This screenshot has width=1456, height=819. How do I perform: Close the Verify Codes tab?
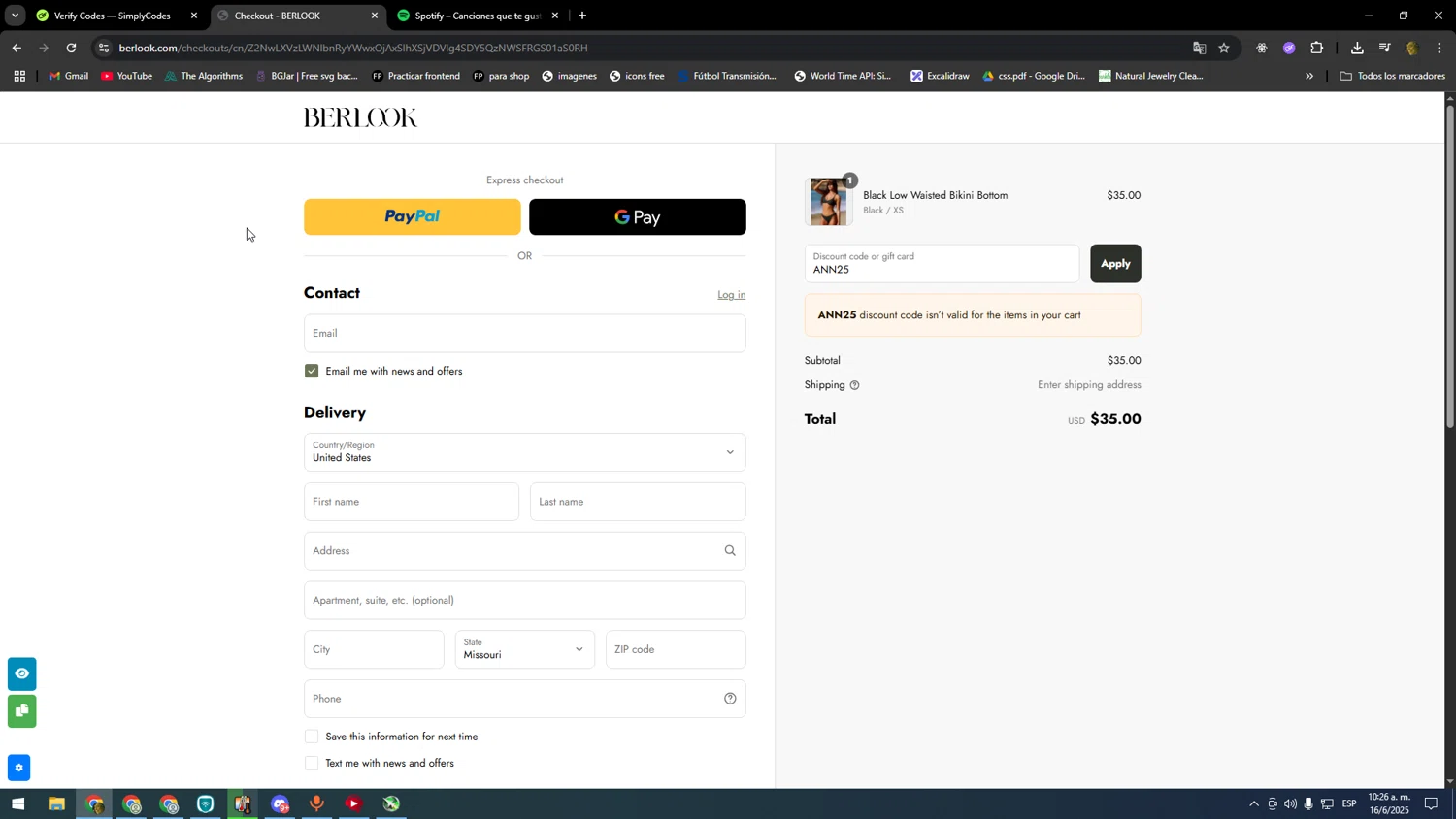pyautogui.click(x=194, y=16)
